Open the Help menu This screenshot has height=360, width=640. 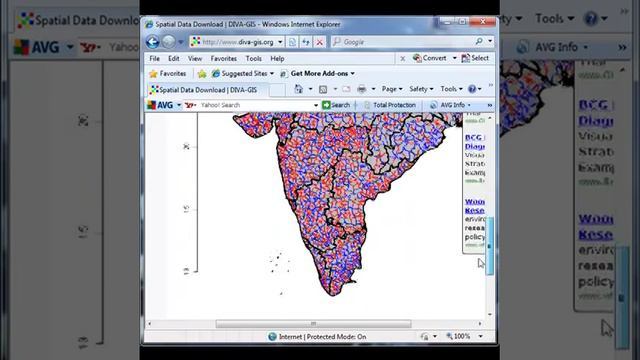[277, 58]
